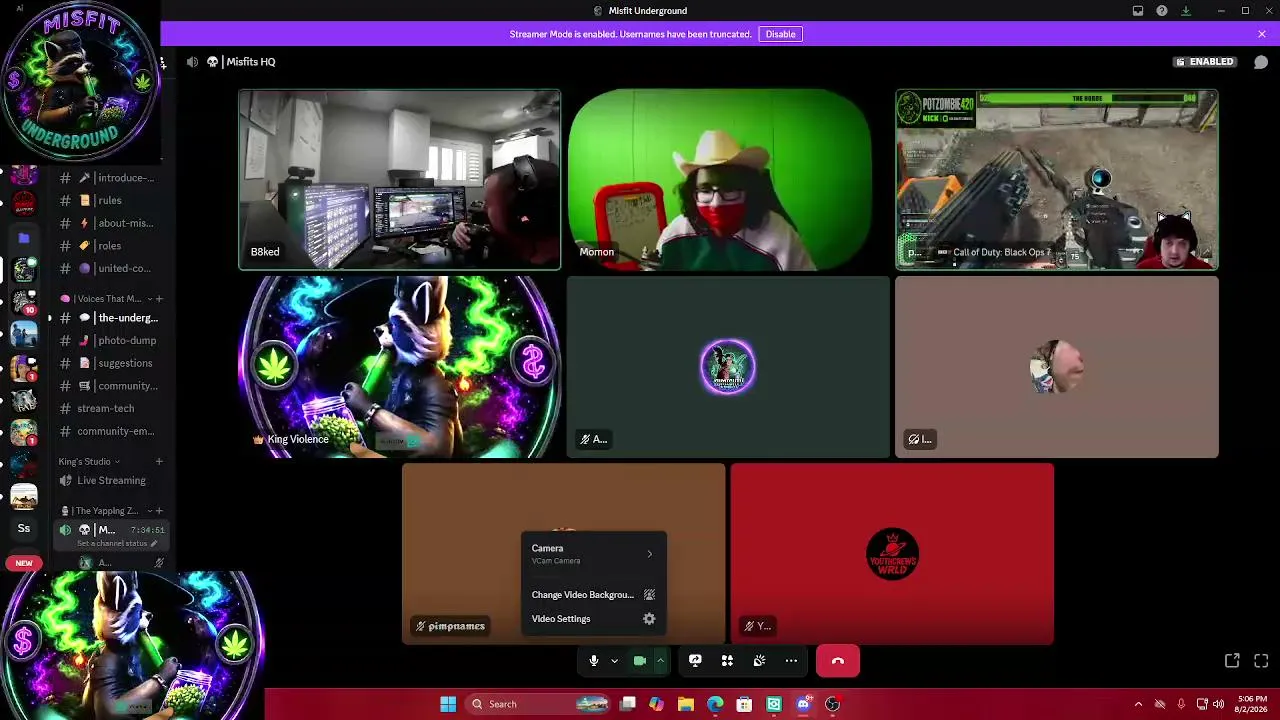Open the united-co... channel
The width and height of the screenshot is (1280, 720).
(110, 268)
